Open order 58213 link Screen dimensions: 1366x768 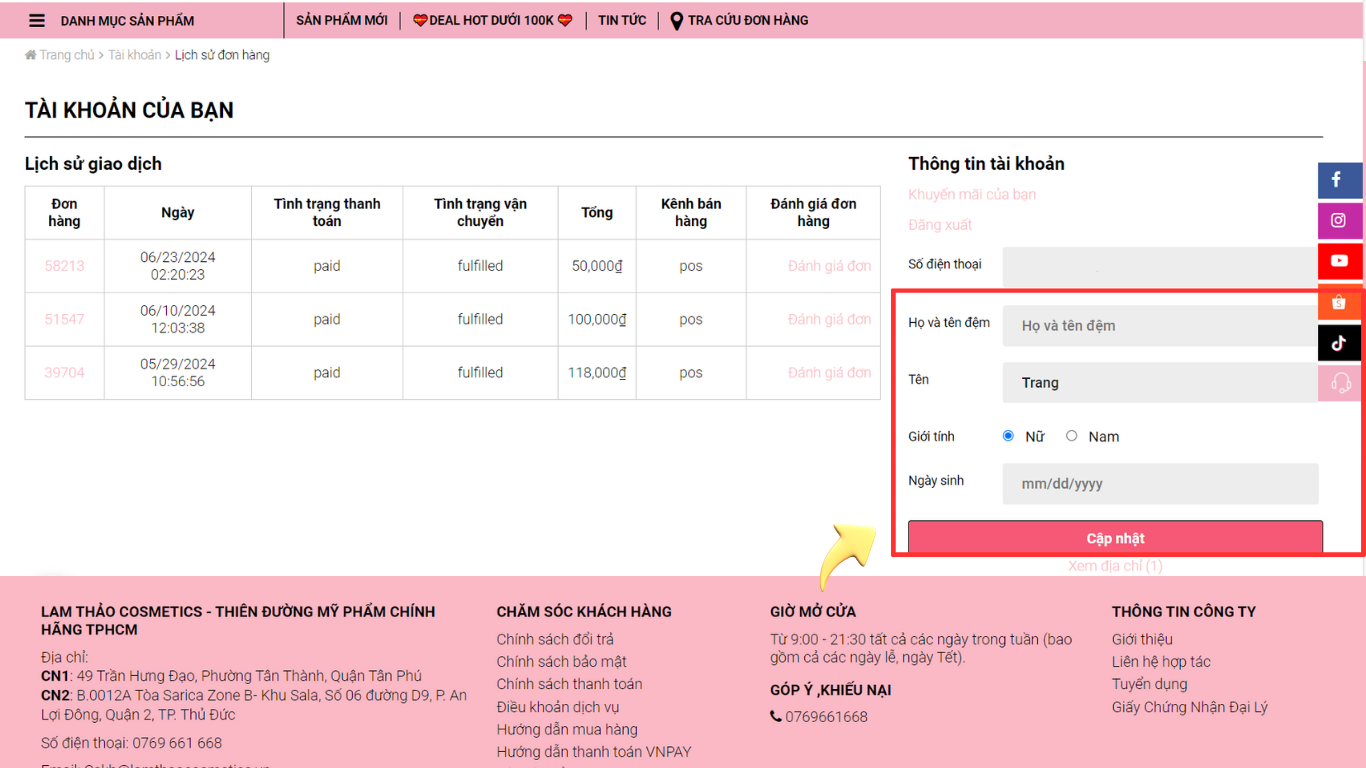click(64, 266)
